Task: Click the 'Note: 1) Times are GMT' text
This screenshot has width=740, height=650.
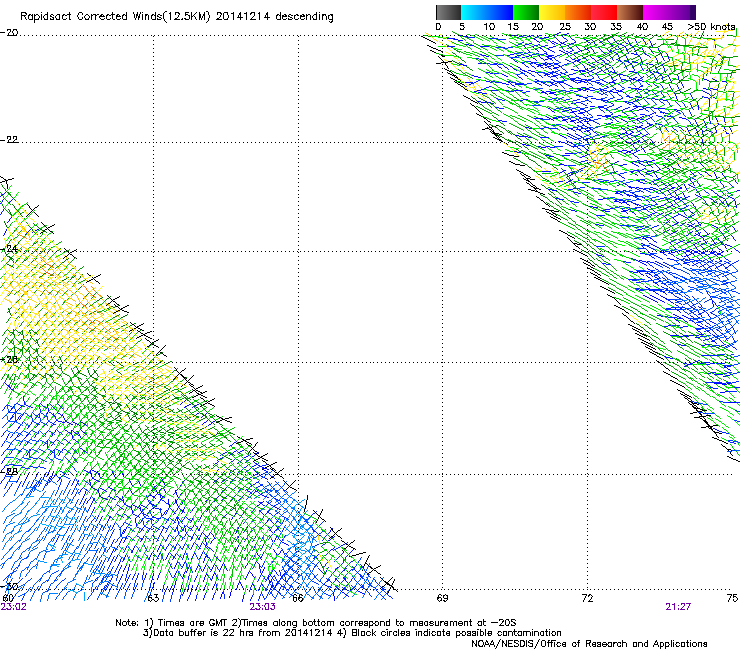Action: click(172, 623)
